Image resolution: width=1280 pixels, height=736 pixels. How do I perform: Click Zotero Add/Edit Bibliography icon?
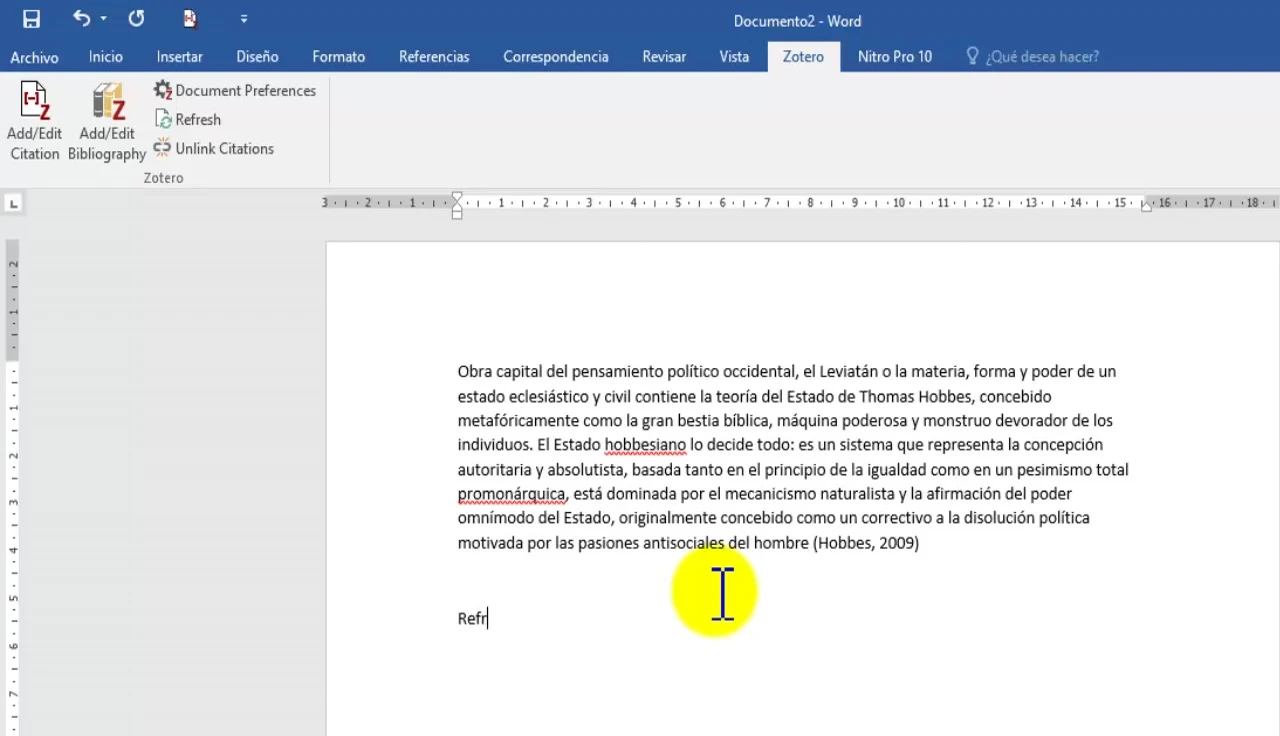pyautogui.click(x=107, y=101)
